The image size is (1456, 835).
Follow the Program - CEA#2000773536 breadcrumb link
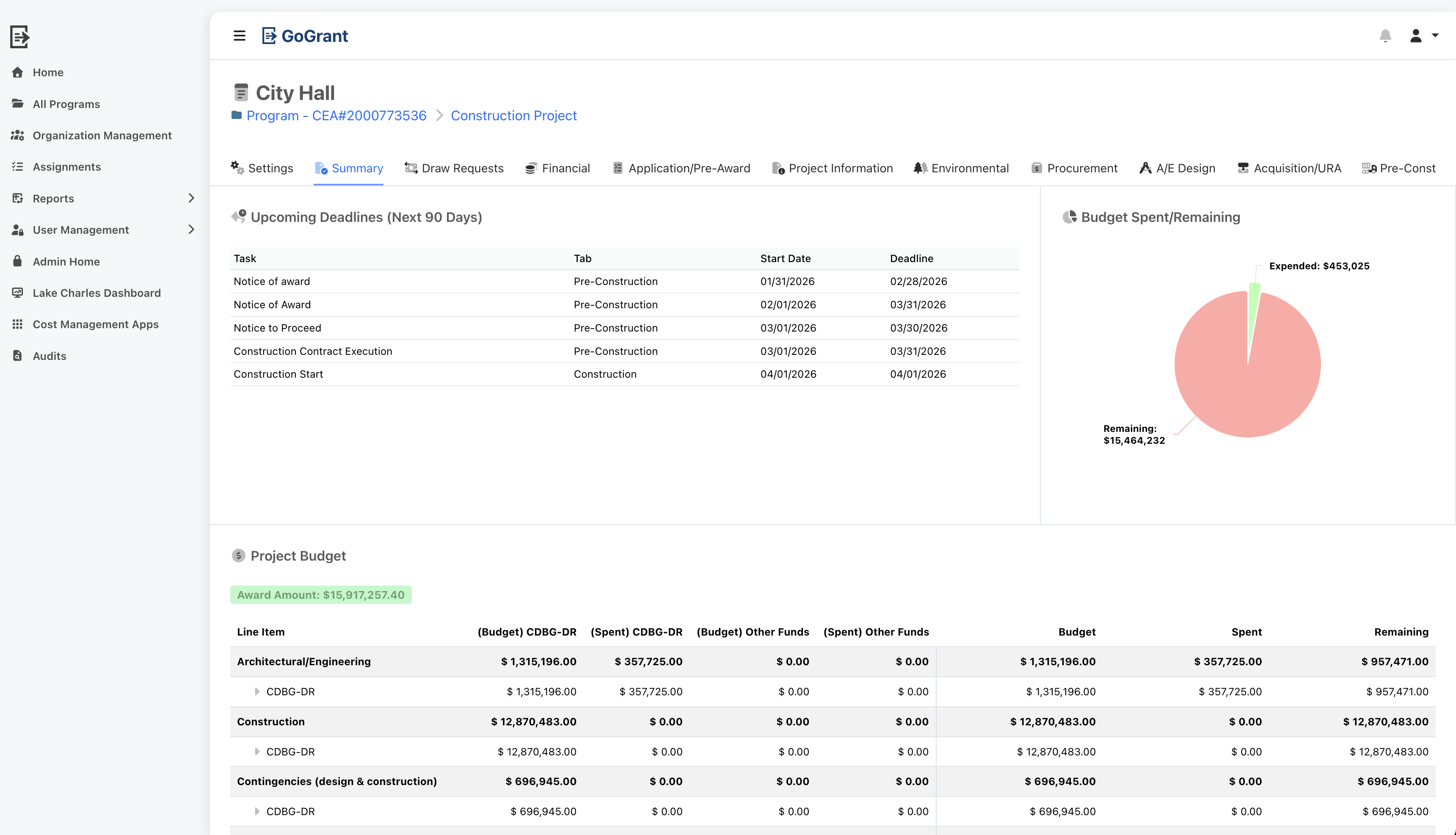[336, 115]
